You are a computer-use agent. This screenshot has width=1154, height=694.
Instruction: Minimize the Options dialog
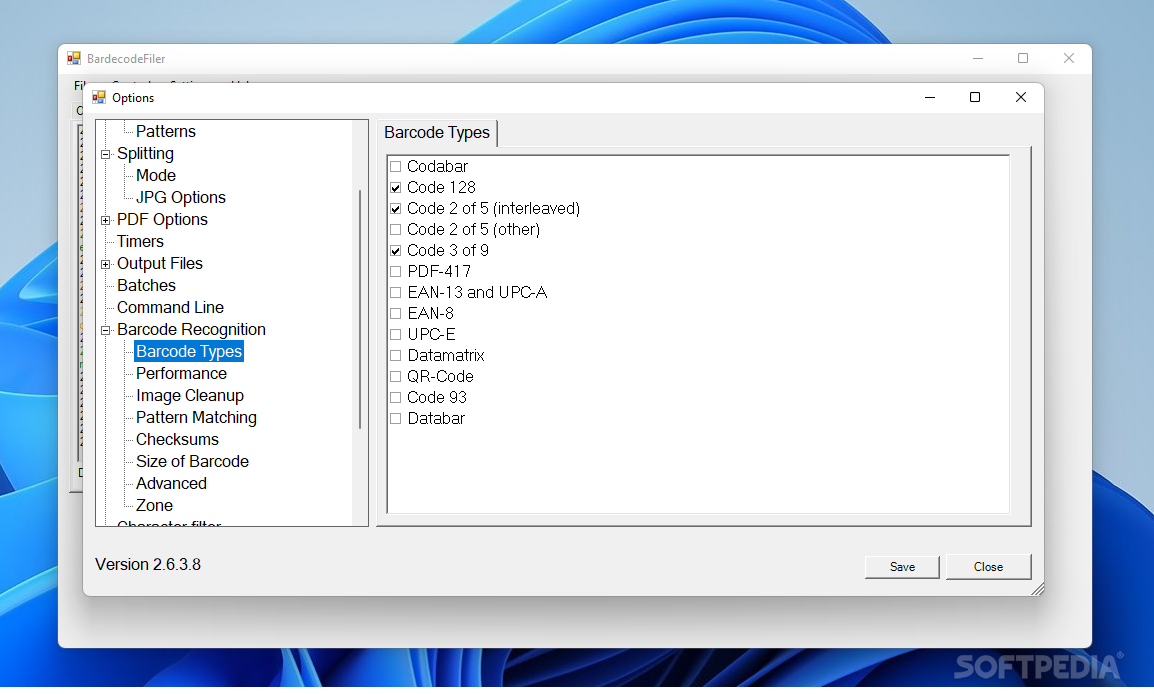coord(930,97)
